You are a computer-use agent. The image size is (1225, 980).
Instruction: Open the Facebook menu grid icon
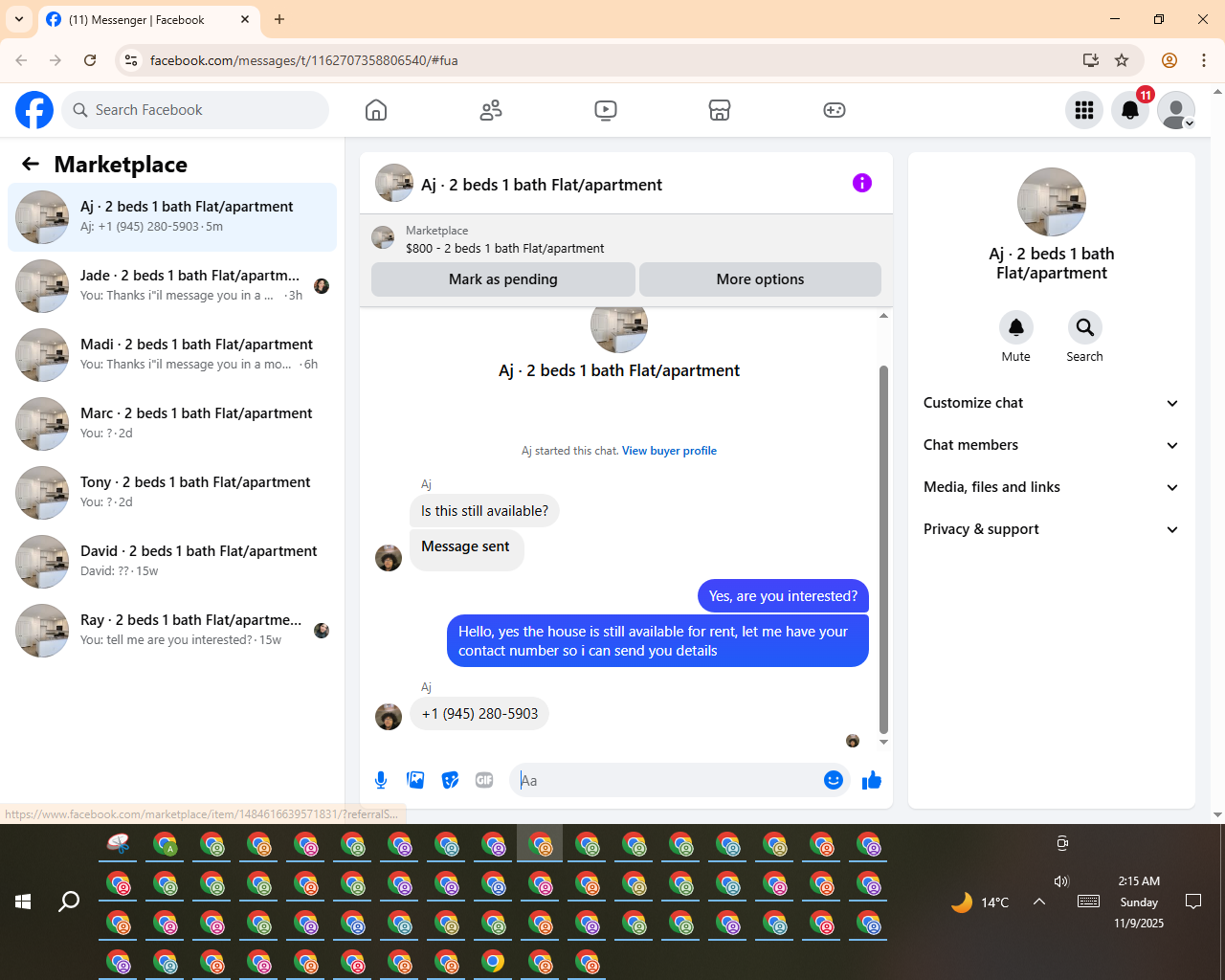point(1084,110)
